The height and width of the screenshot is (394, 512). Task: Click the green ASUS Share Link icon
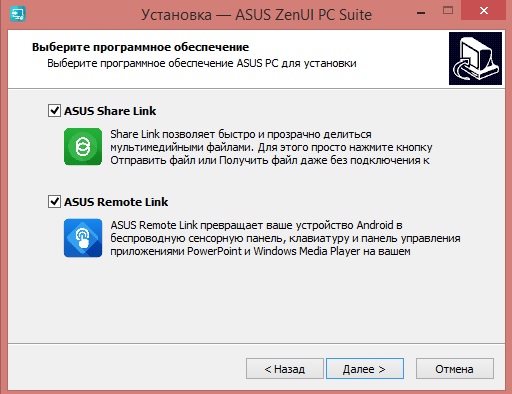coord(83,146)
